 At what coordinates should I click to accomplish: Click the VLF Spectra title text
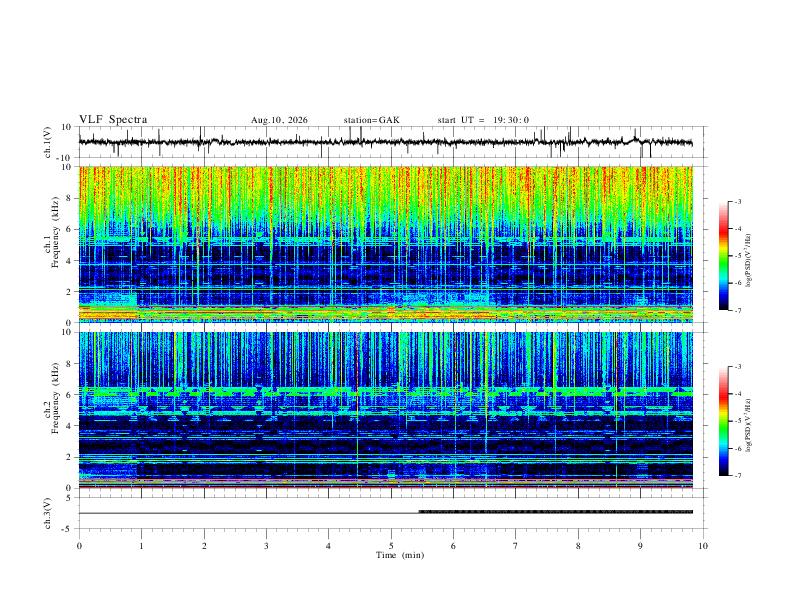113,120
